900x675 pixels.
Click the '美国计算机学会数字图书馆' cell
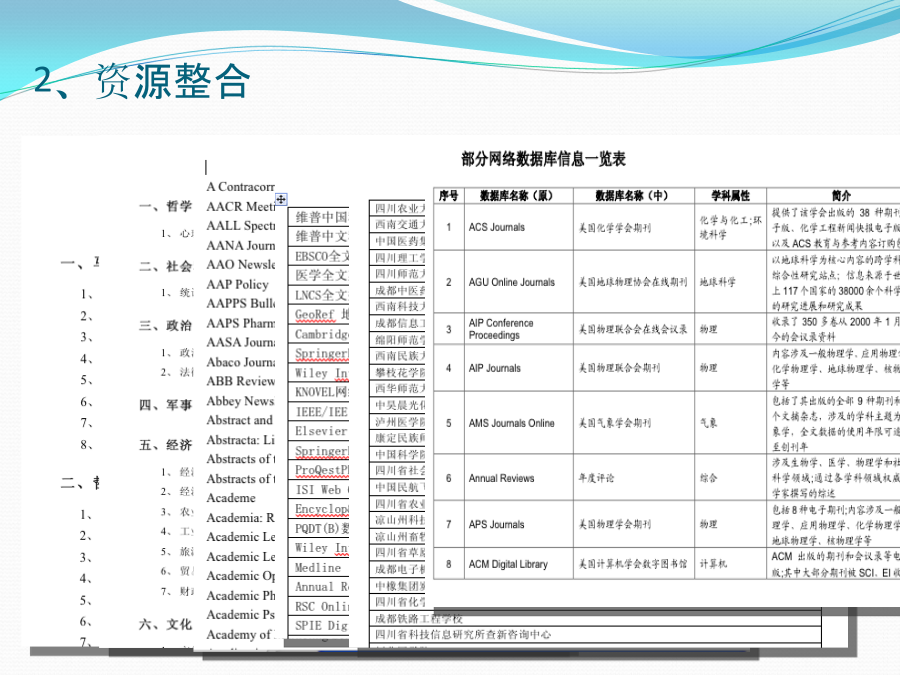(633, 564)
